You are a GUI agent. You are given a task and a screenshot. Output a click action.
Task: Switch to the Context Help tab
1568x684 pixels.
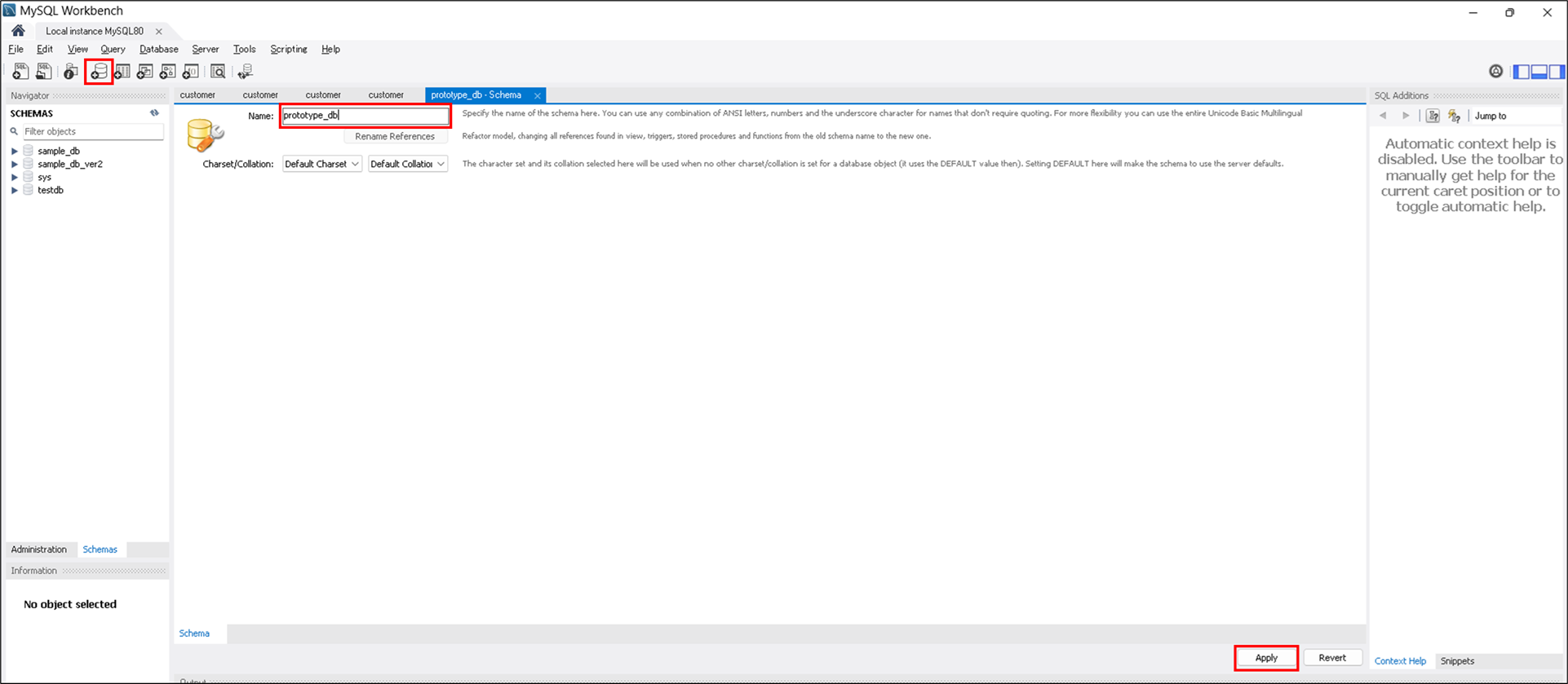[1401, 661]
